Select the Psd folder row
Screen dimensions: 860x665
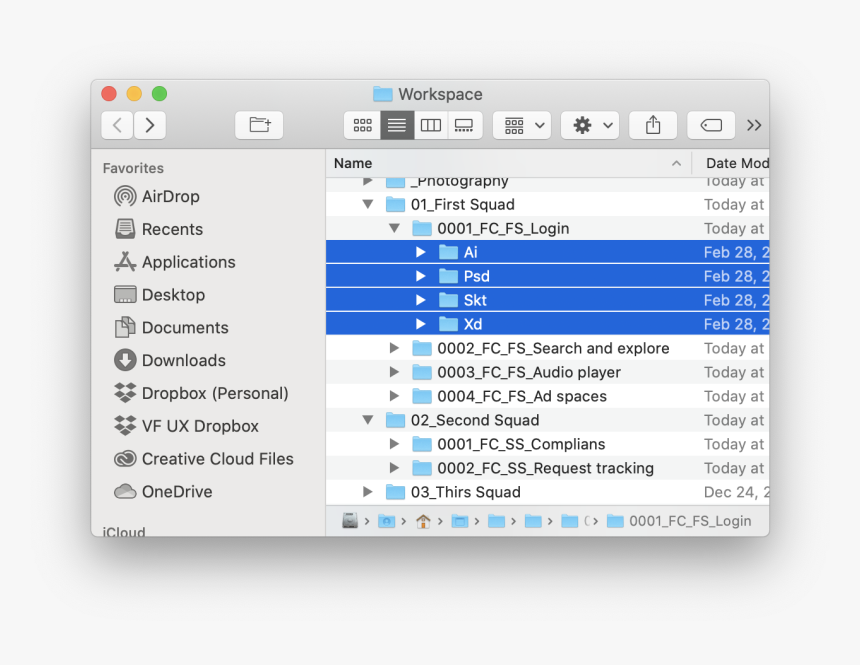547,277
